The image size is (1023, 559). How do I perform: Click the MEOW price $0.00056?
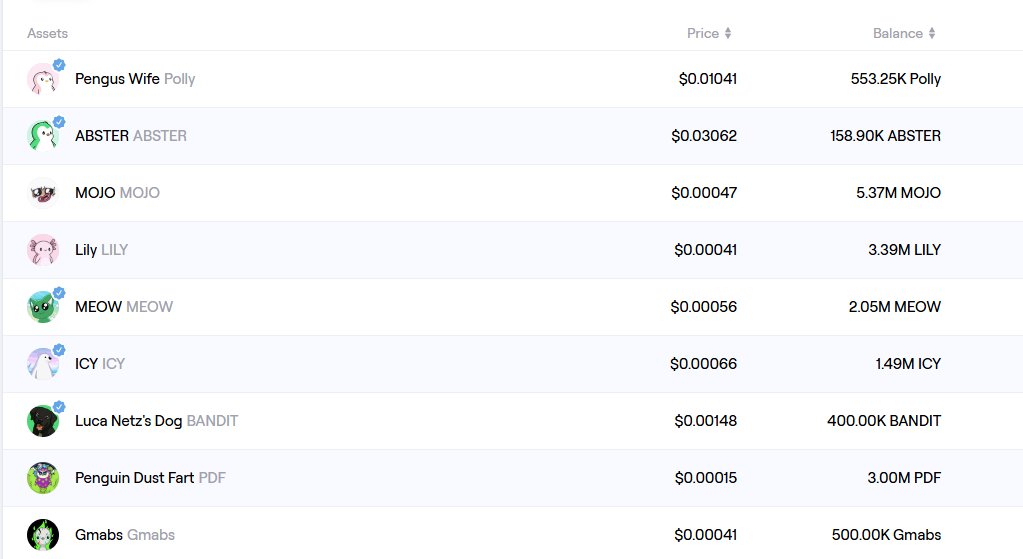pos(703,307)
